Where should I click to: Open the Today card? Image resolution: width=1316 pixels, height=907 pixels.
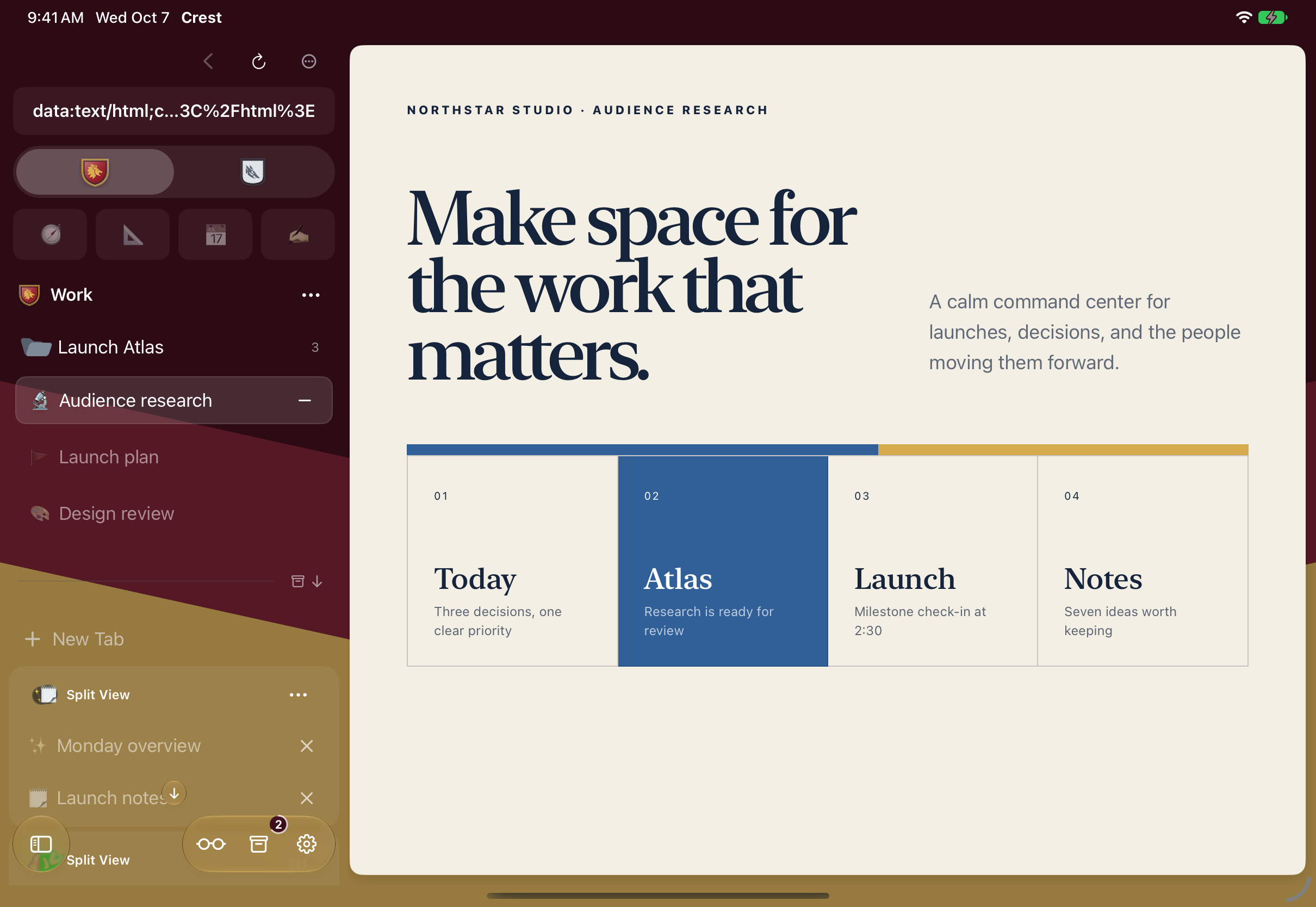[512, 561]
